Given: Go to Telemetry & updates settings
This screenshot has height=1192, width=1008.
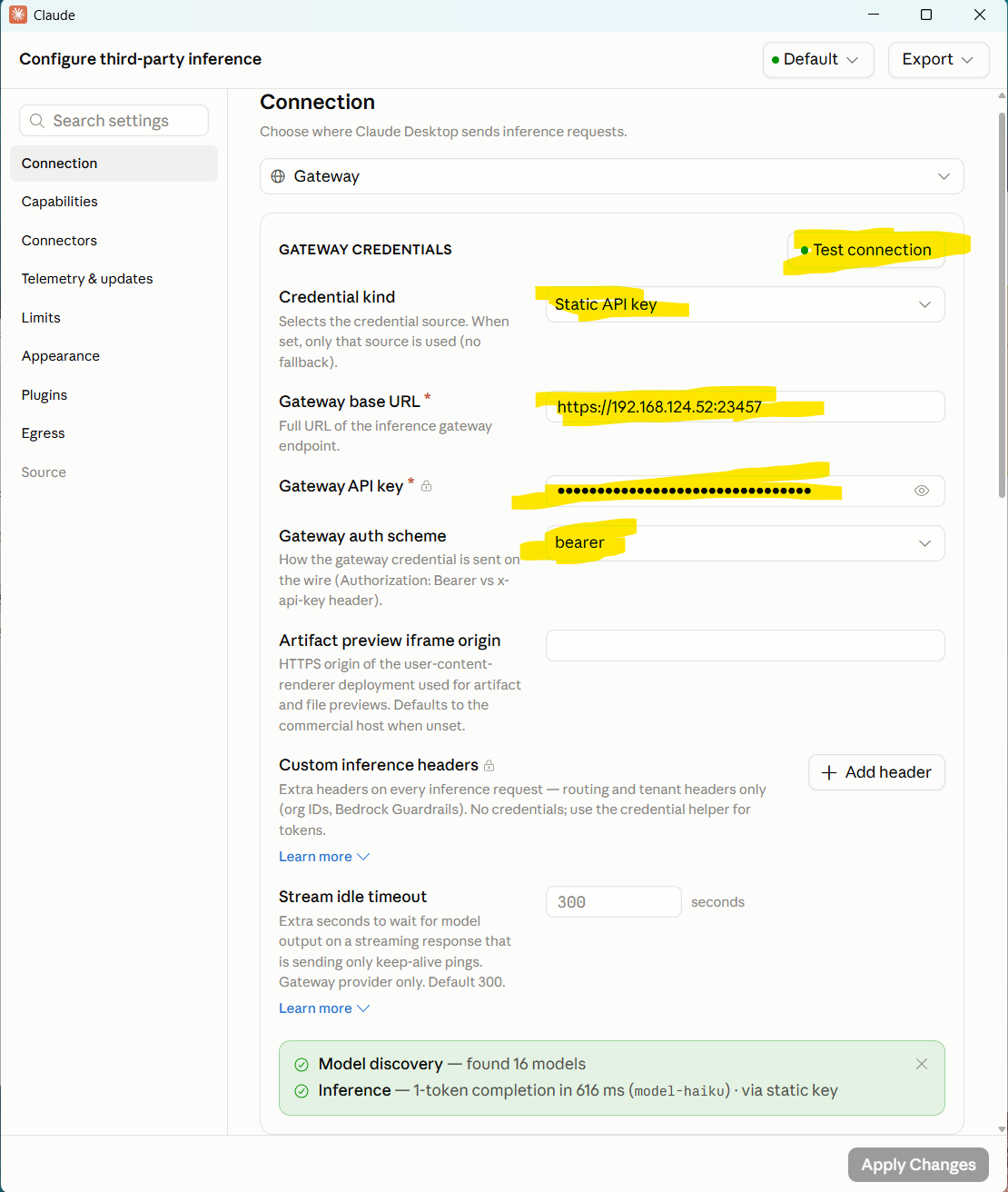Looking at the screenshot, I should pyautogui.click(x=114, y=279).
